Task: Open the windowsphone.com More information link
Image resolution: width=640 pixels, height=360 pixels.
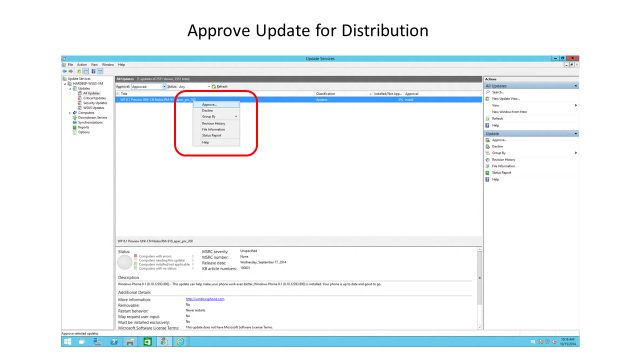Action: [x=205, y=299]
